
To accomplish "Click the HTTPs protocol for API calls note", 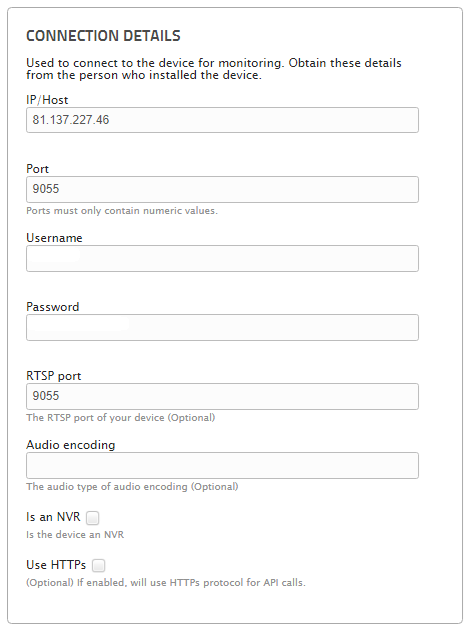I will [166, 583].
